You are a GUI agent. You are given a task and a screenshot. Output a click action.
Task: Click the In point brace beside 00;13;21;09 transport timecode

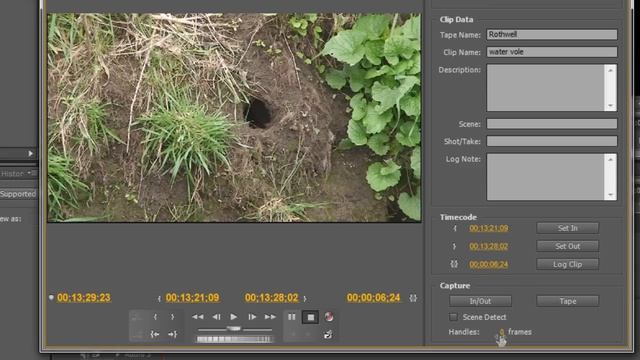(159, 299)
